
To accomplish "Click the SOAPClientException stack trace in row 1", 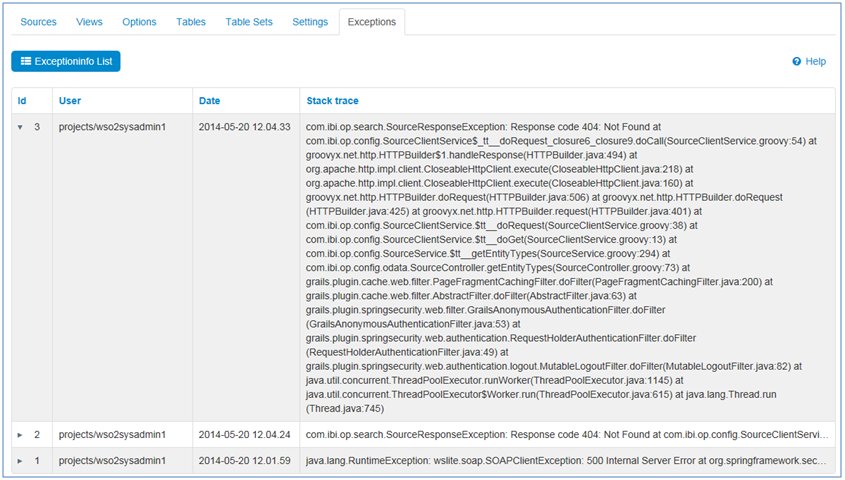I will (566, 460).
